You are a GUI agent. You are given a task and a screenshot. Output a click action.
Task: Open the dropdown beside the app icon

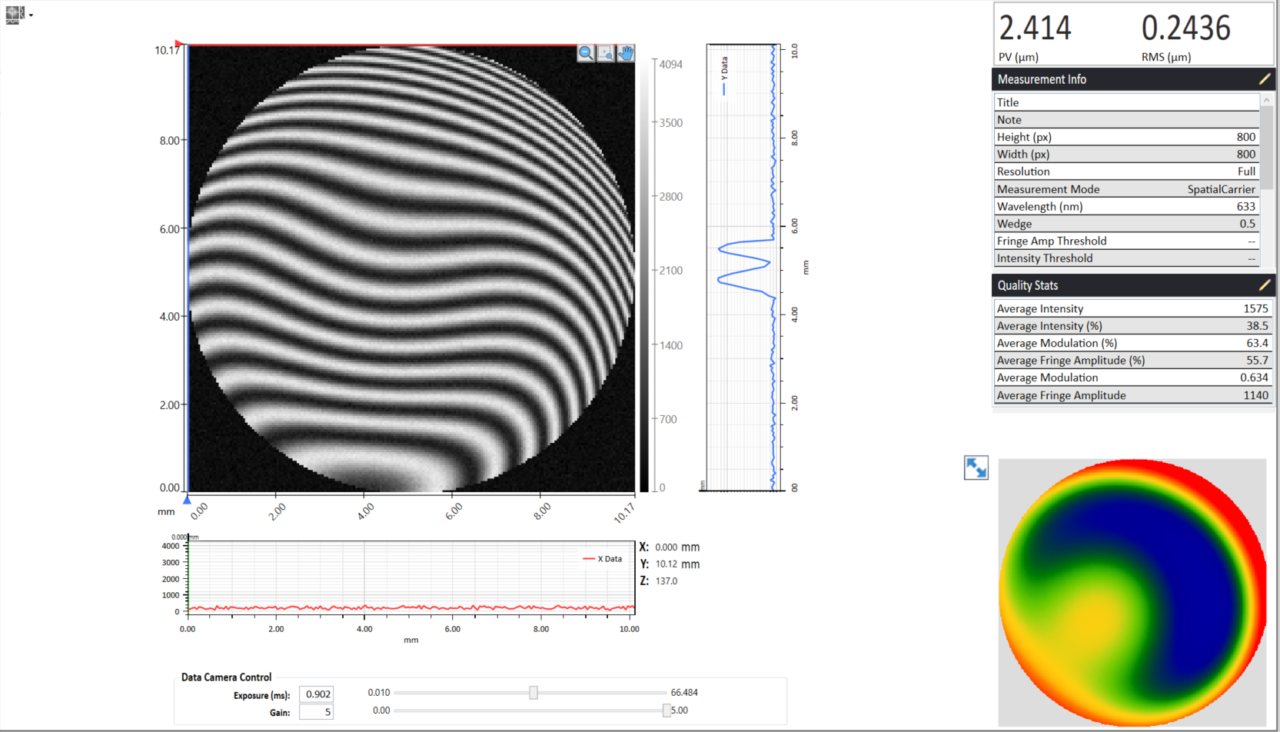[x=29, y=15]
